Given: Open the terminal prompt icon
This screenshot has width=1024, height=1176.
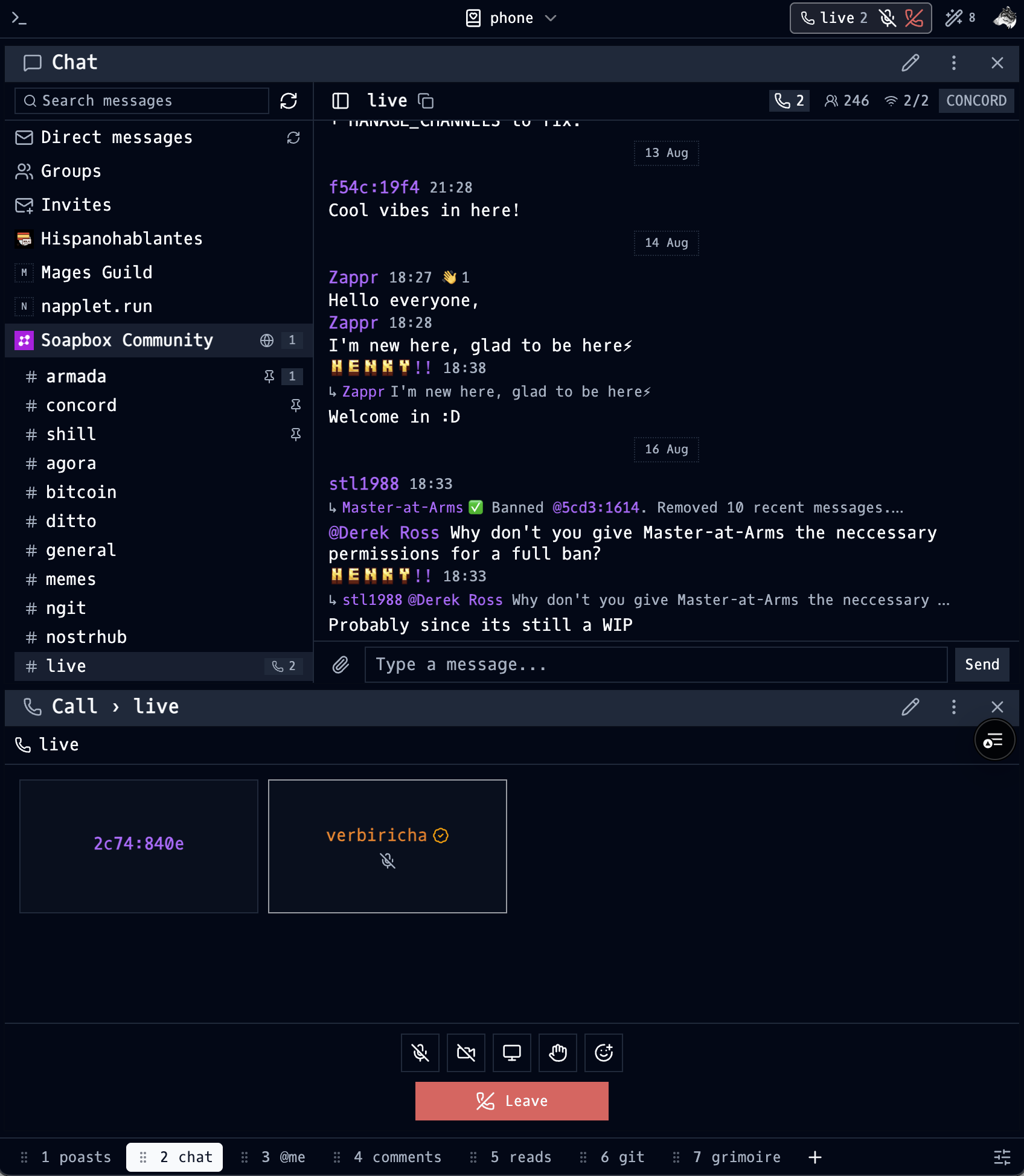Looking at the screenshot, I should point(19,18).
